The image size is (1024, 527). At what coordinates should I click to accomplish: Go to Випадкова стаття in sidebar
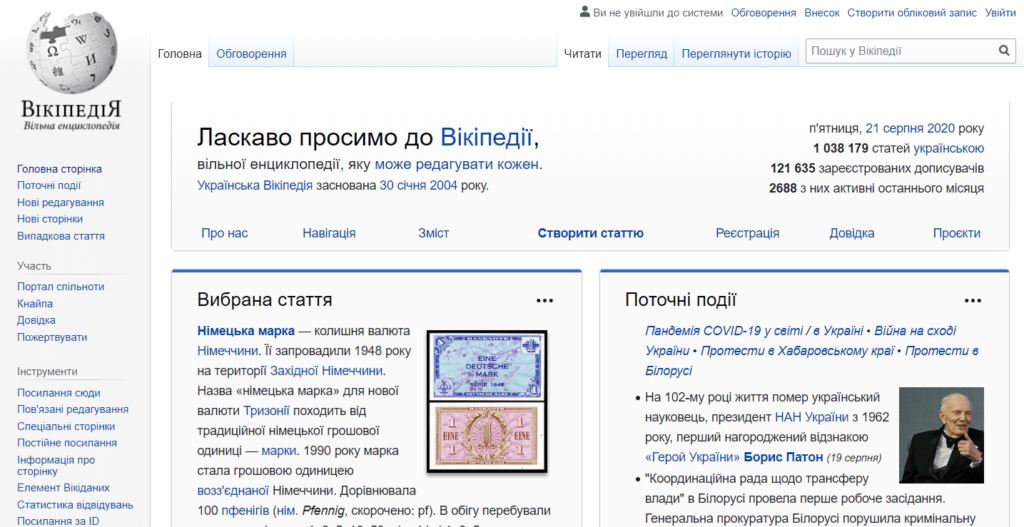[60, 236]
